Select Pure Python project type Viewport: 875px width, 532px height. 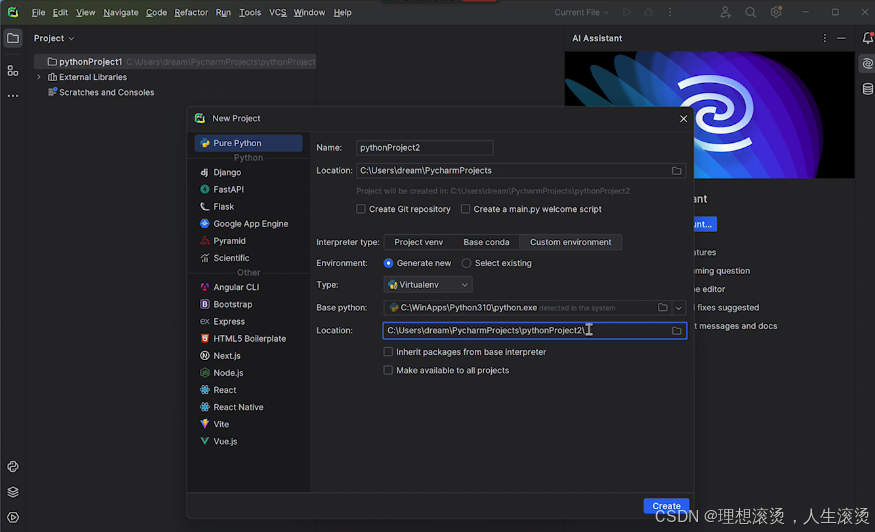tap(248, 143)
